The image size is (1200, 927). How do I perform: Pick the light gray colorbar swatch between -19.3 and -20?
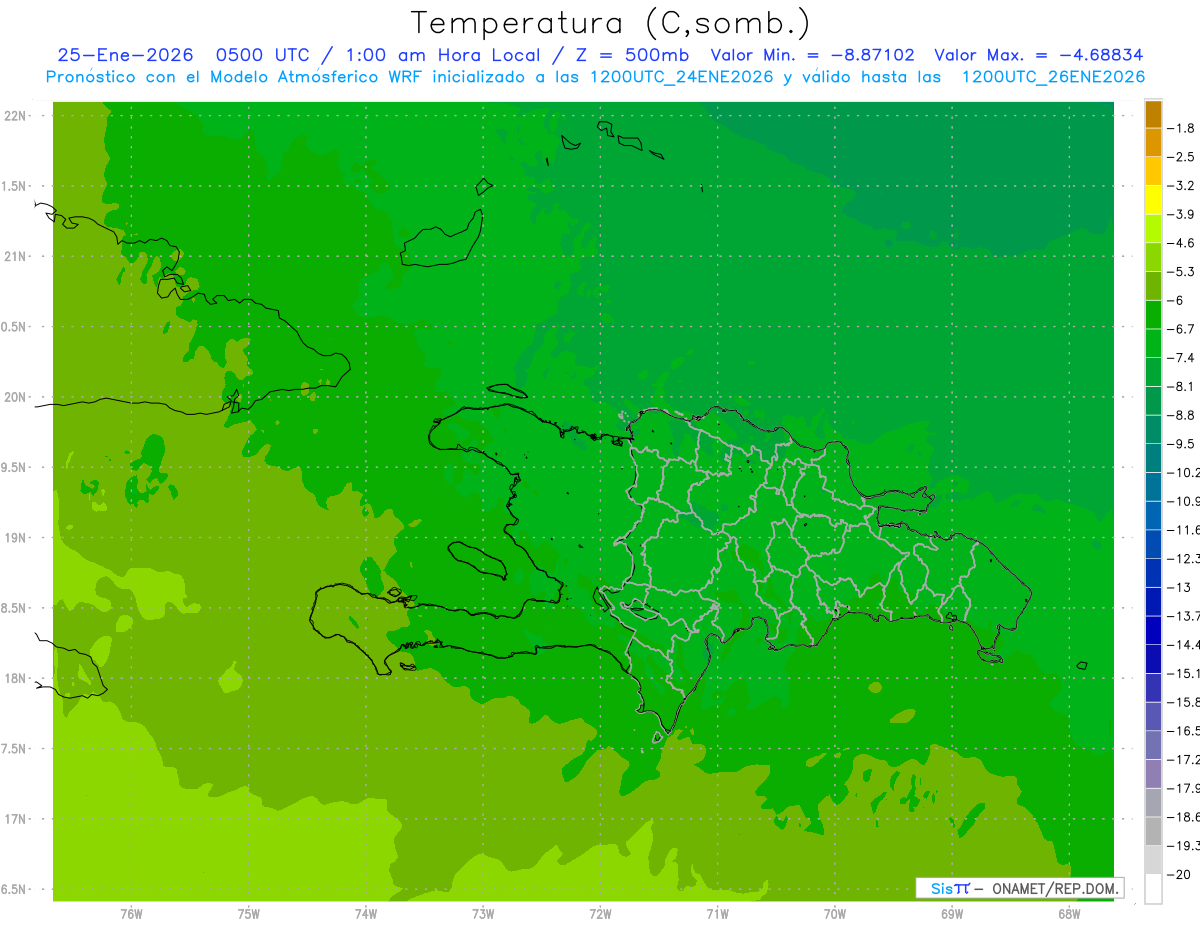point(1153,859)
